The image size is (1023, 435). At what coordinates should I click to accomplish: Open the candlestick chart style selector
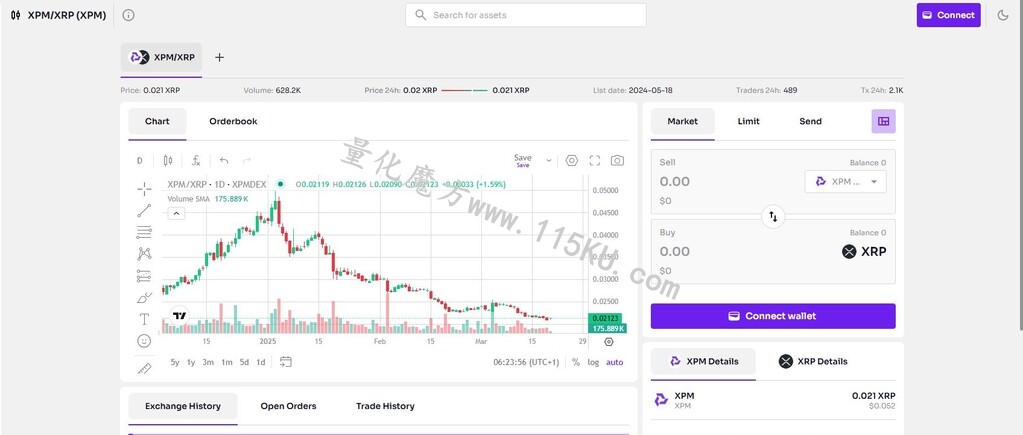(168, 160)
